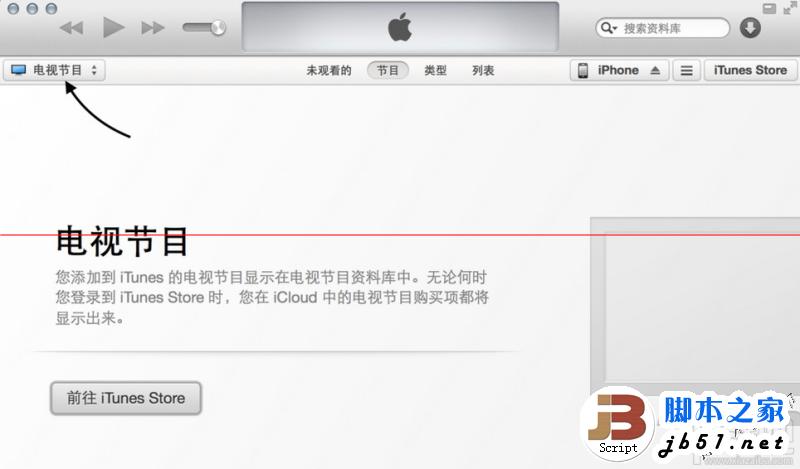Switch to the 类型 tab
This screenshot has width=800, height=469.
click(x=436, y=70)
